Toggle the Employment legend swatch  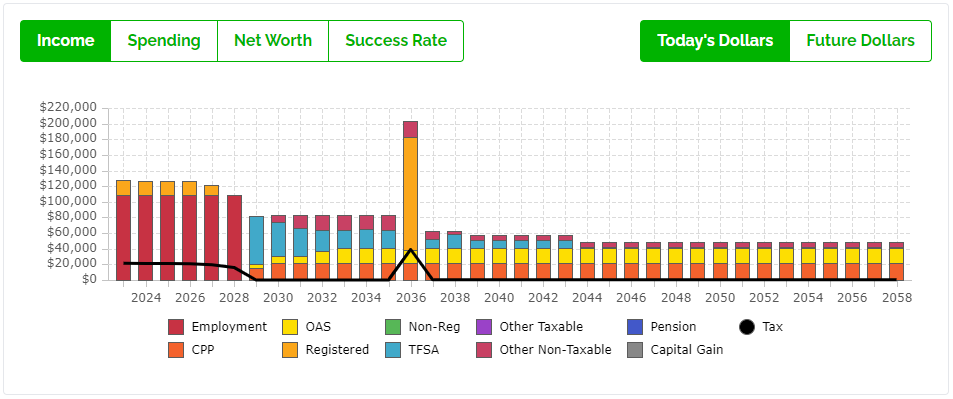point(176,327)
